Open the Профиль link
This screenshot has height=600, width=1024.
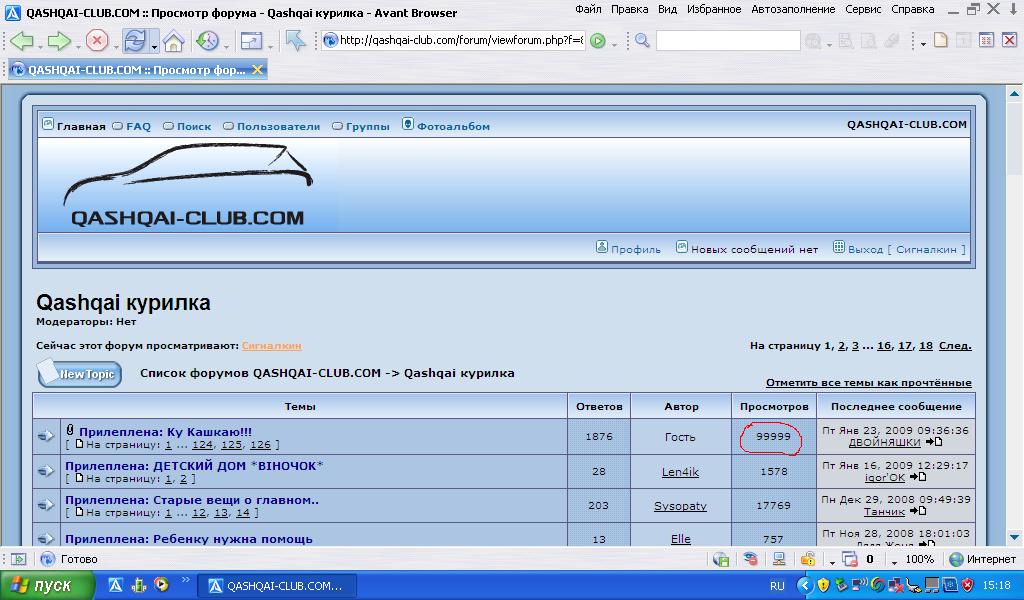coord(635,249)
